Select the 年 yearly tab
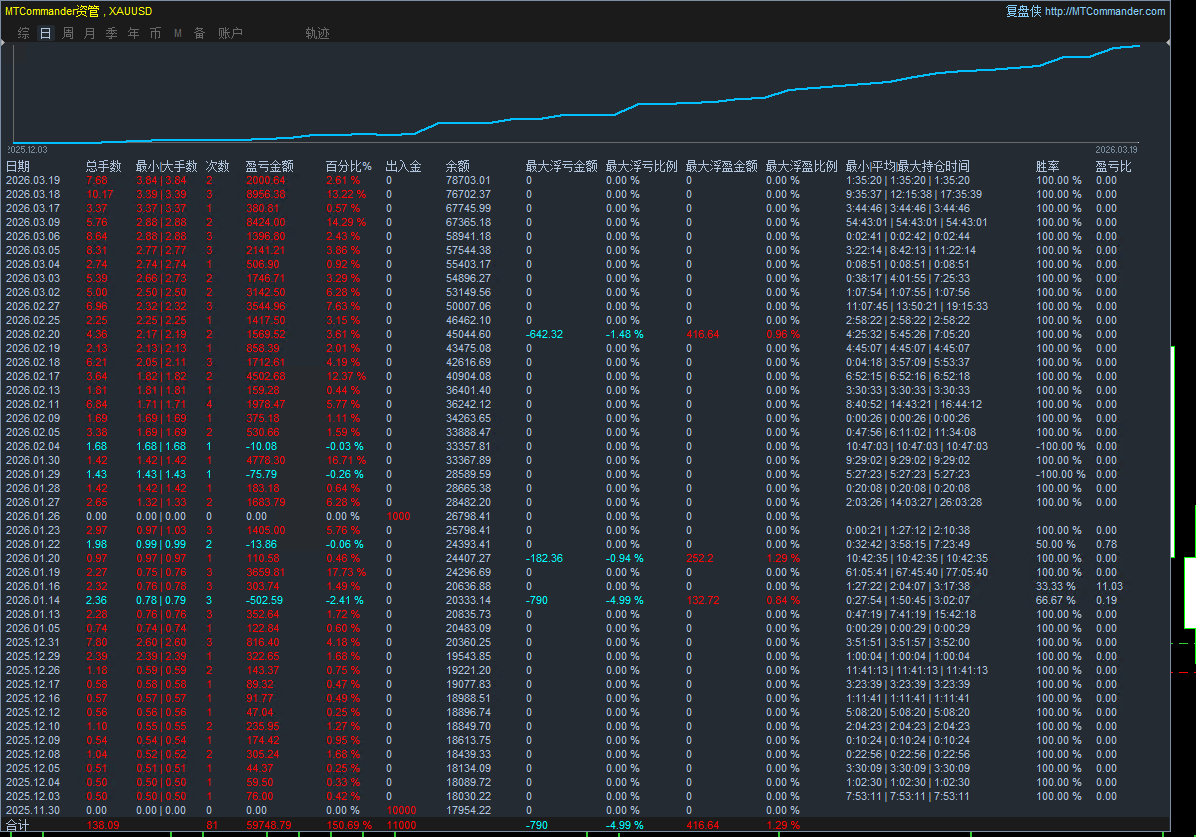Image resolution: width=1196 pixels, height=837 pixels. point(134,33)
